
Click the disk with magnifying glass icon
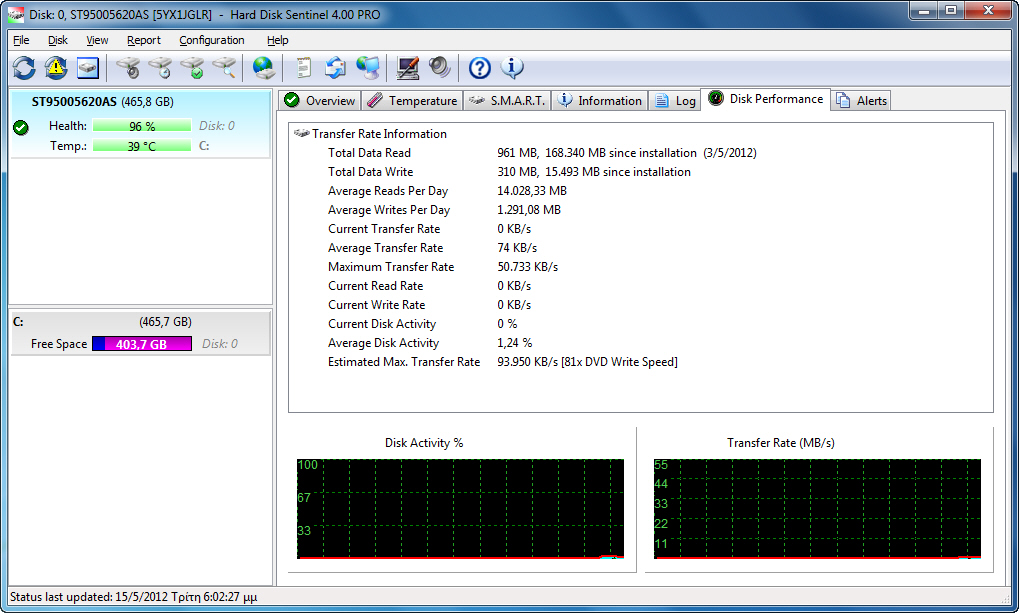point(225,68)
